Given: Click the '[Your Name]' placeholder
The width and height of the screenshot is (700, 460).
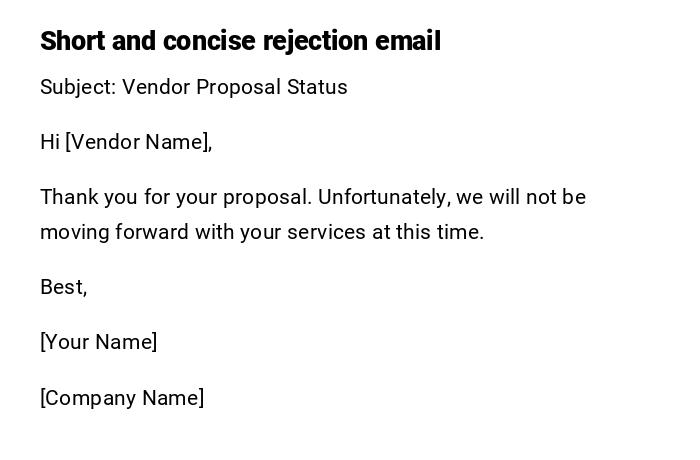Looking at the screenshot, I should [99, 342].
